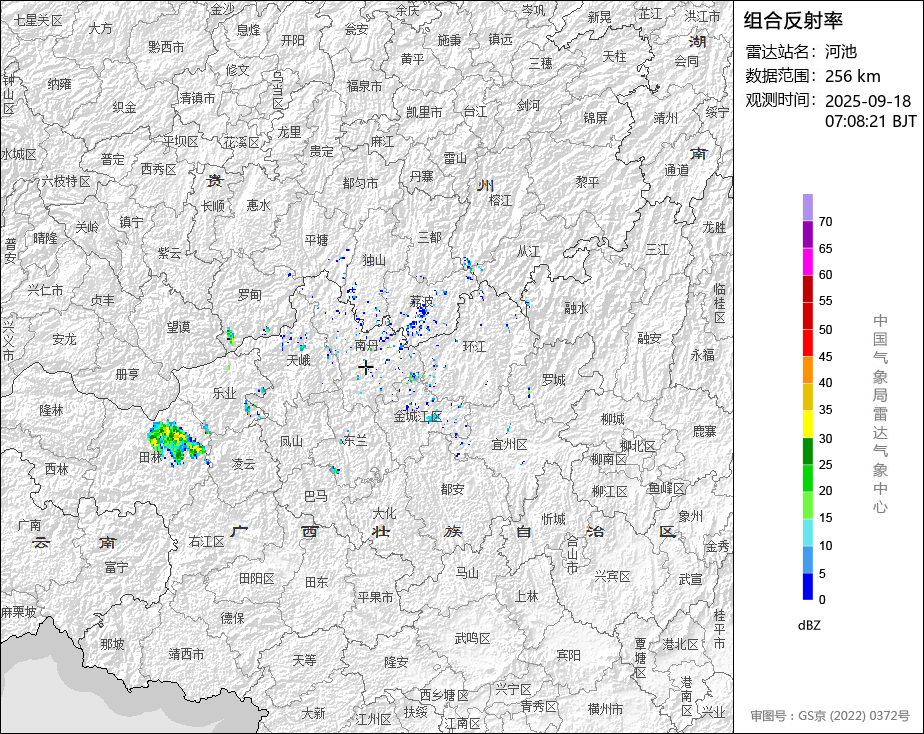Click the 三都 map label
This screenshot has height=734, width=924.
[x=429, y=237]
